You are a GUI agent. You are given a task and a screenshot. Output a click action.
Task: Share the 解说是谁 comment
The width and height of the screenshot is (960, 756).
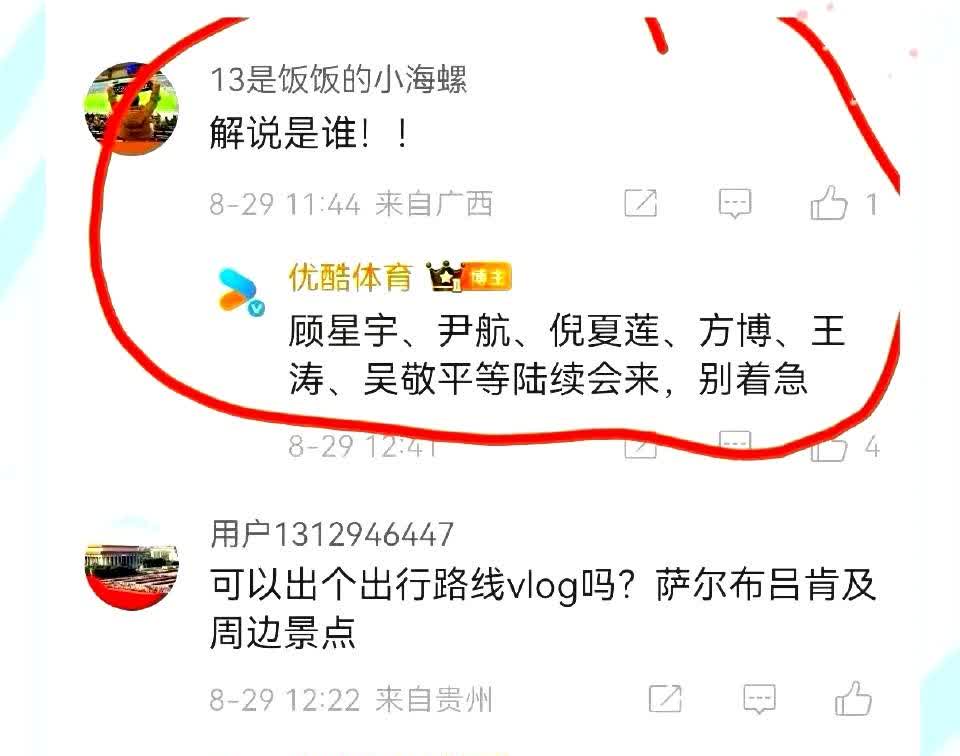[x=640, y=203]
